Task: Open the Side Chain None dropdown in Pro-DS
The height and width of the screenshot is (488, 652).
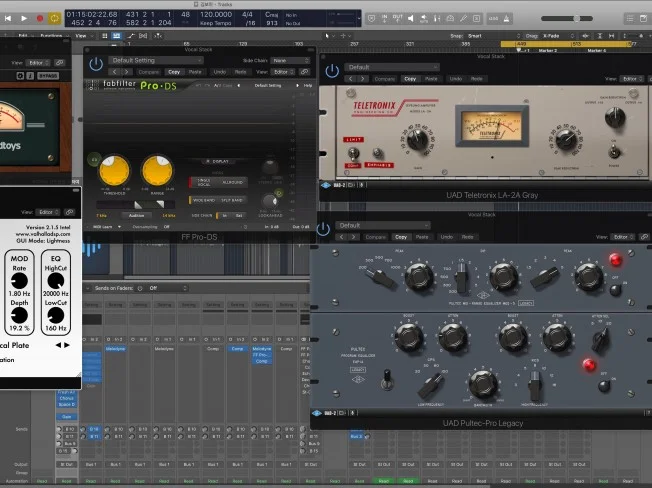Action: click(x=290, y=60)
